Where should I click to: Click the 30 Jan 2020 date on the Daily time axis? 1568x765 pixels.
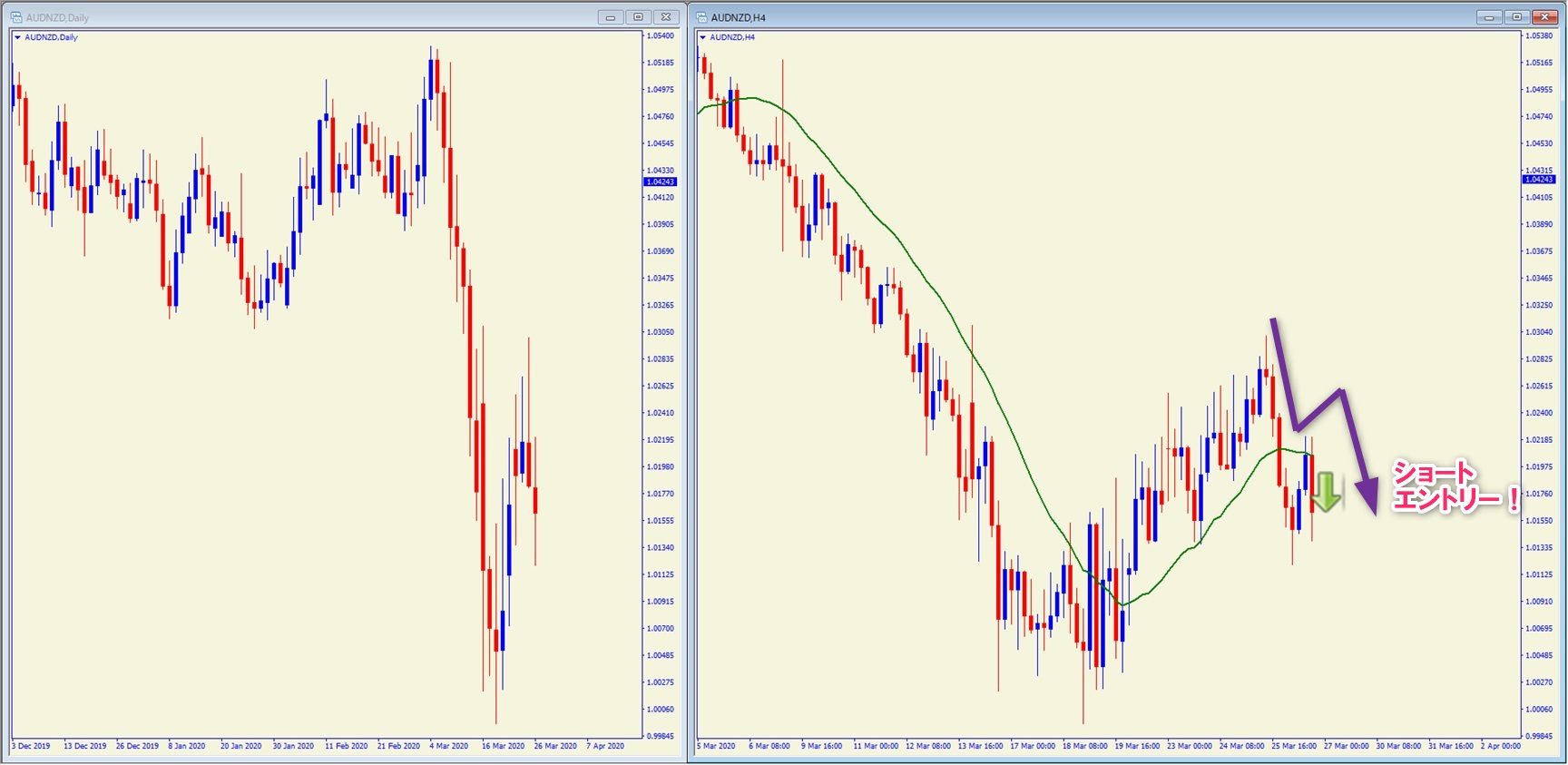click(293, 746)
